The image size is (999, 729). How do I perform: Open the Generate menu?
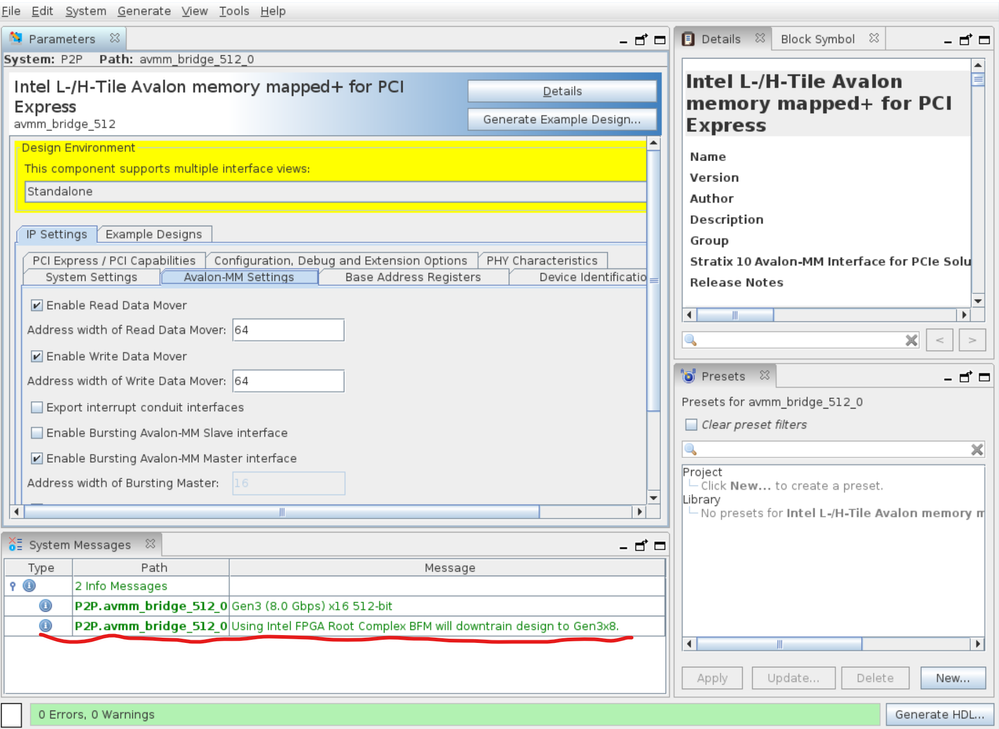point(144,11)
